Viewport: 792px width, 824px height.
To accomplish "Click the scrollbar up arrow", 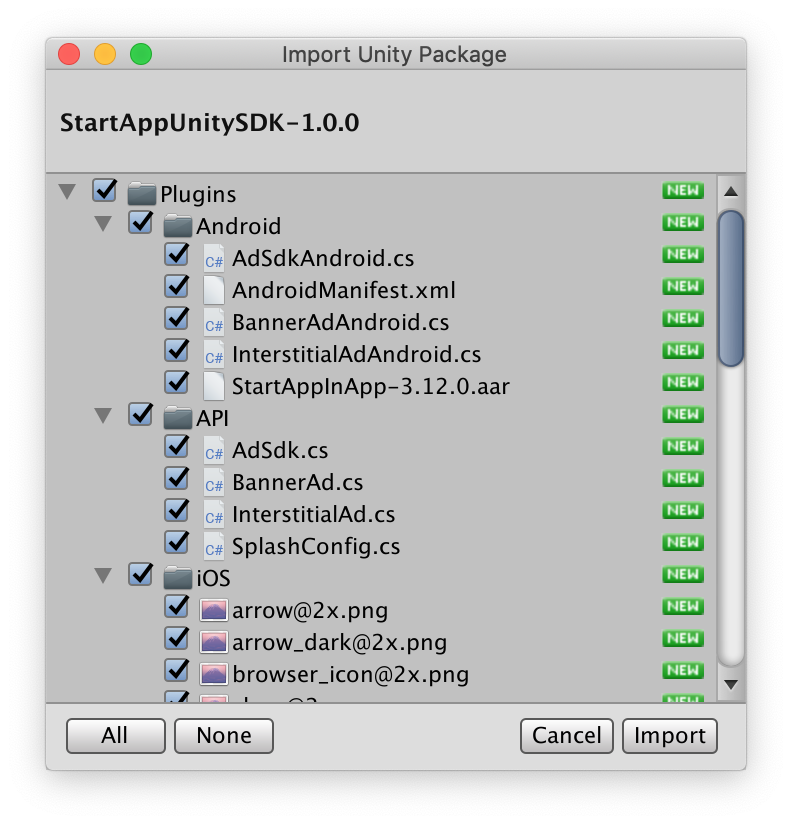I will click(731, 191).
